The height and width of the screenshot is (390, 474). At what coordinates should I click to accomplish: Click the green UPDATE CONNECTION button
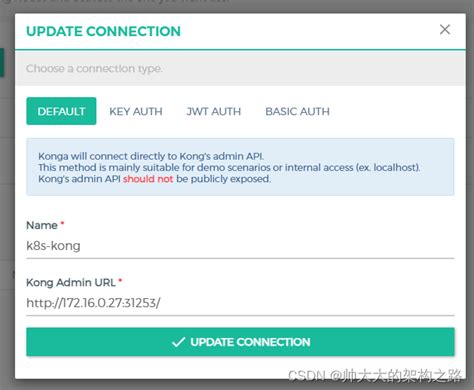point(240,342)
